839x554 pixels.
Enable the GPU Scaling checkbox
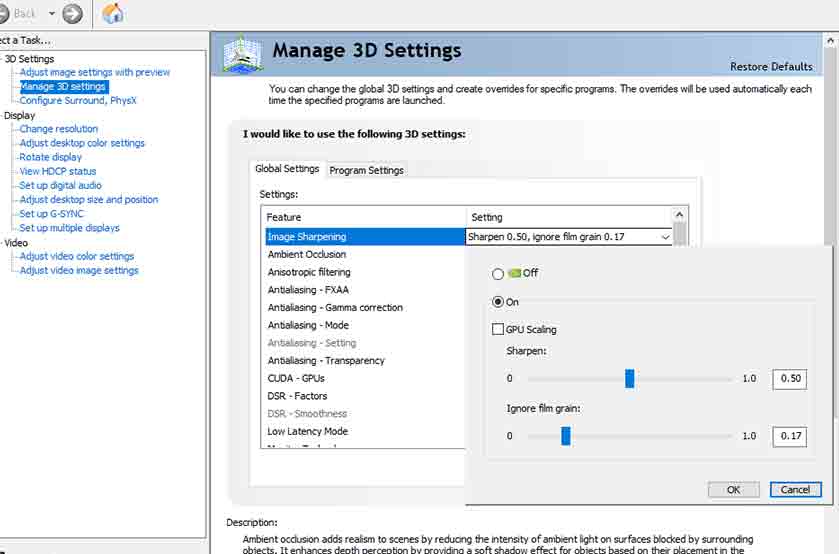(498, 329)
